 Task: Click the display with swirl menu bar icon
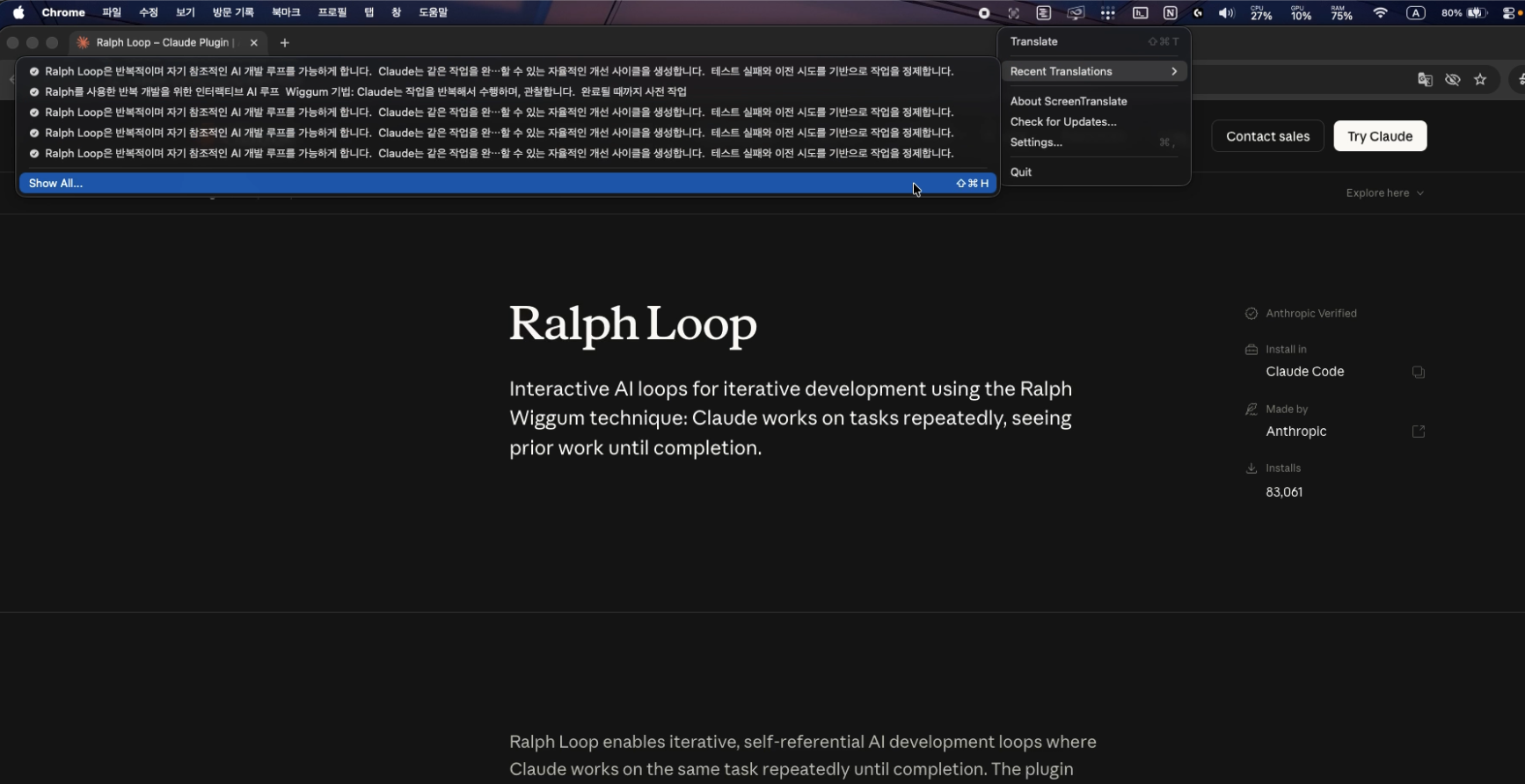tap(1076, 13)
